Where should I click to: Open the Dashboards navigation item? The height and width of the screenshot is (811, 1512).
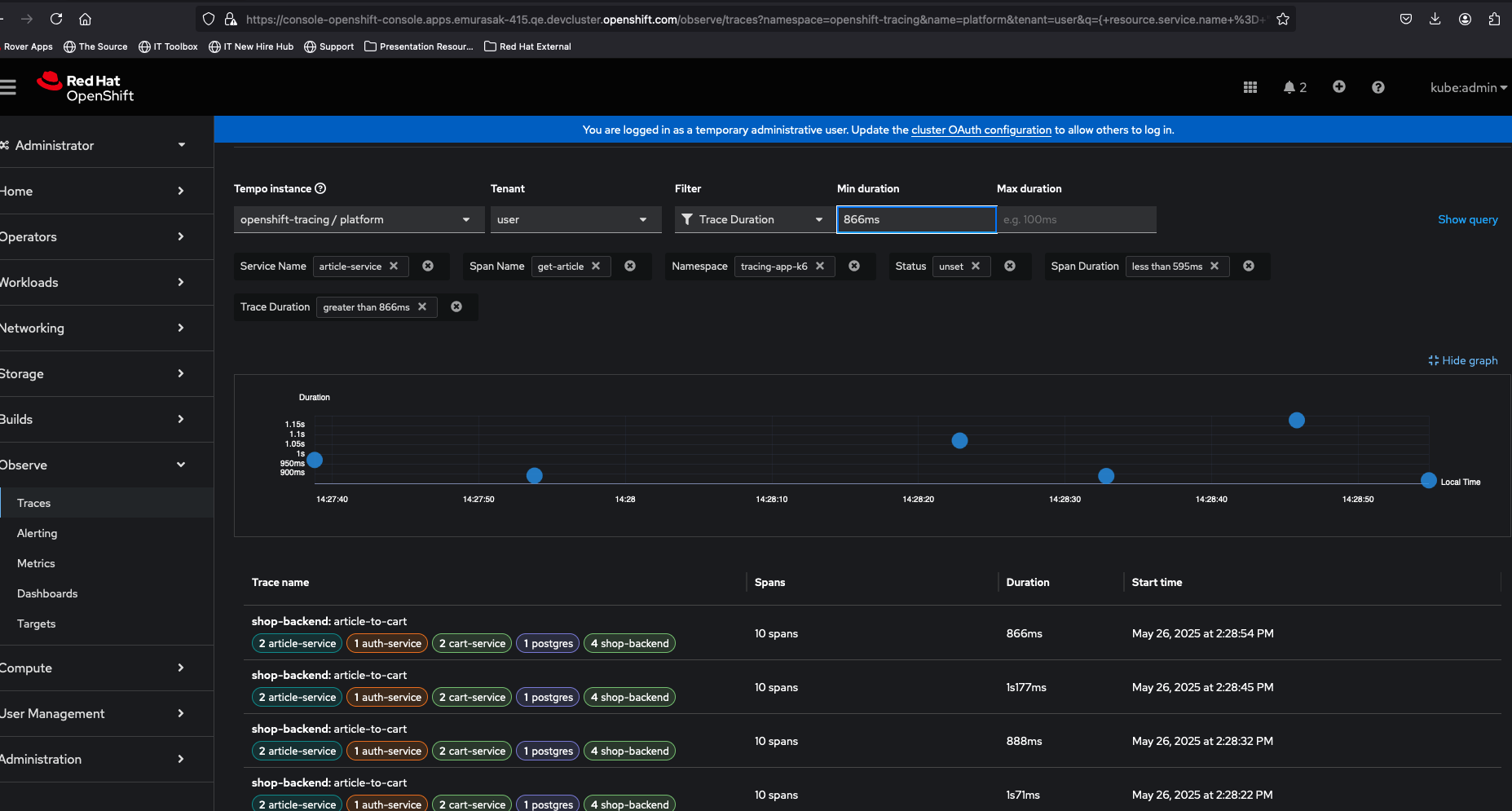point(47,593)
